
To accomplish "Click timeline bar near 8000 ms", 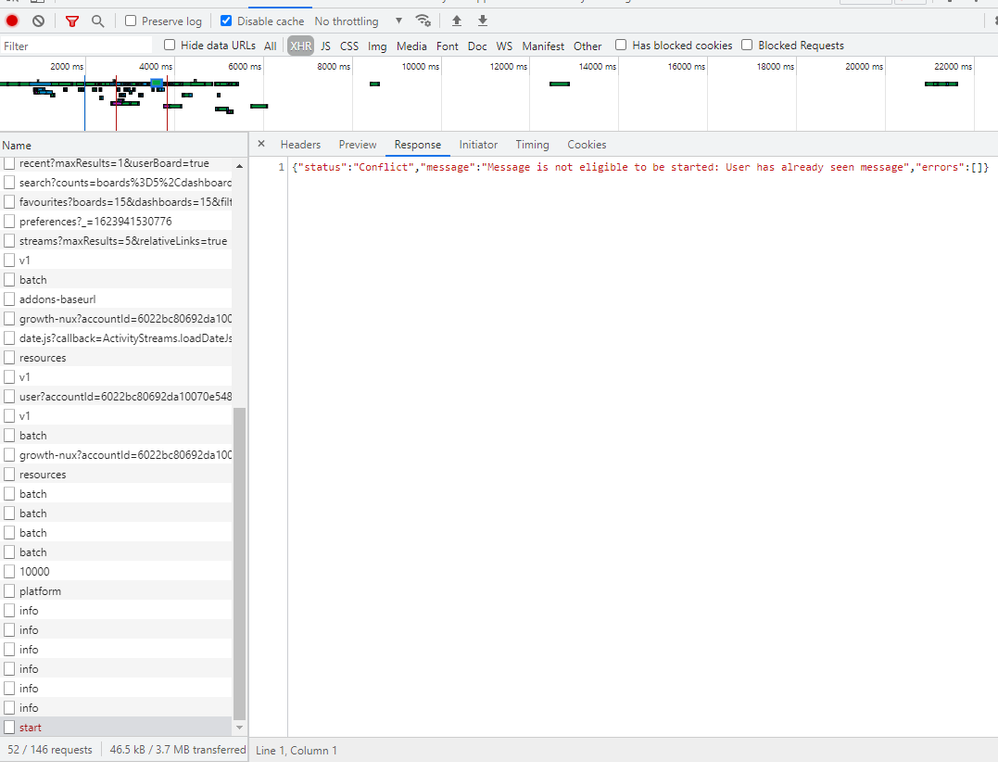I will tap(375, 84).
